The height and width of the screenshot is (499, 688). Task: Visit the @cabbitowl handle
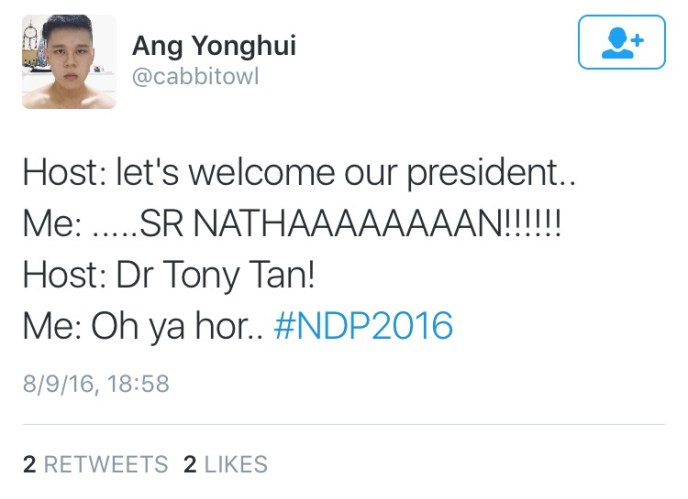coord(195,76)
